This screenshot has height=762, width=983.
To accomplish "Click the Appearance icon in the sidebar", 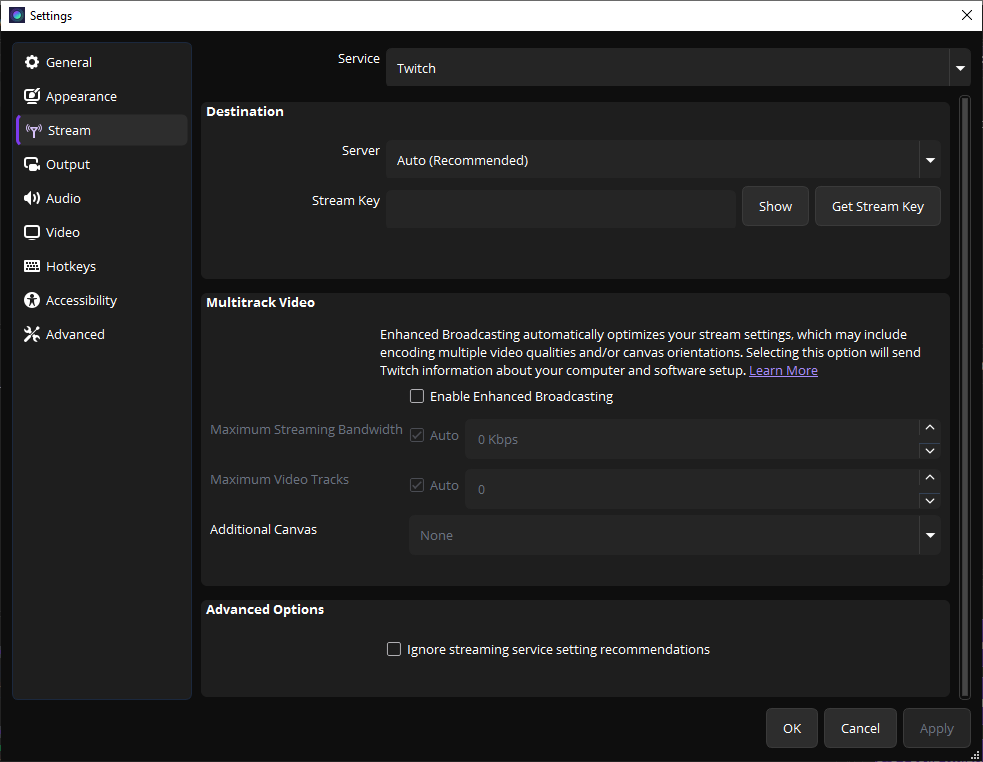I will pos(32,96).
